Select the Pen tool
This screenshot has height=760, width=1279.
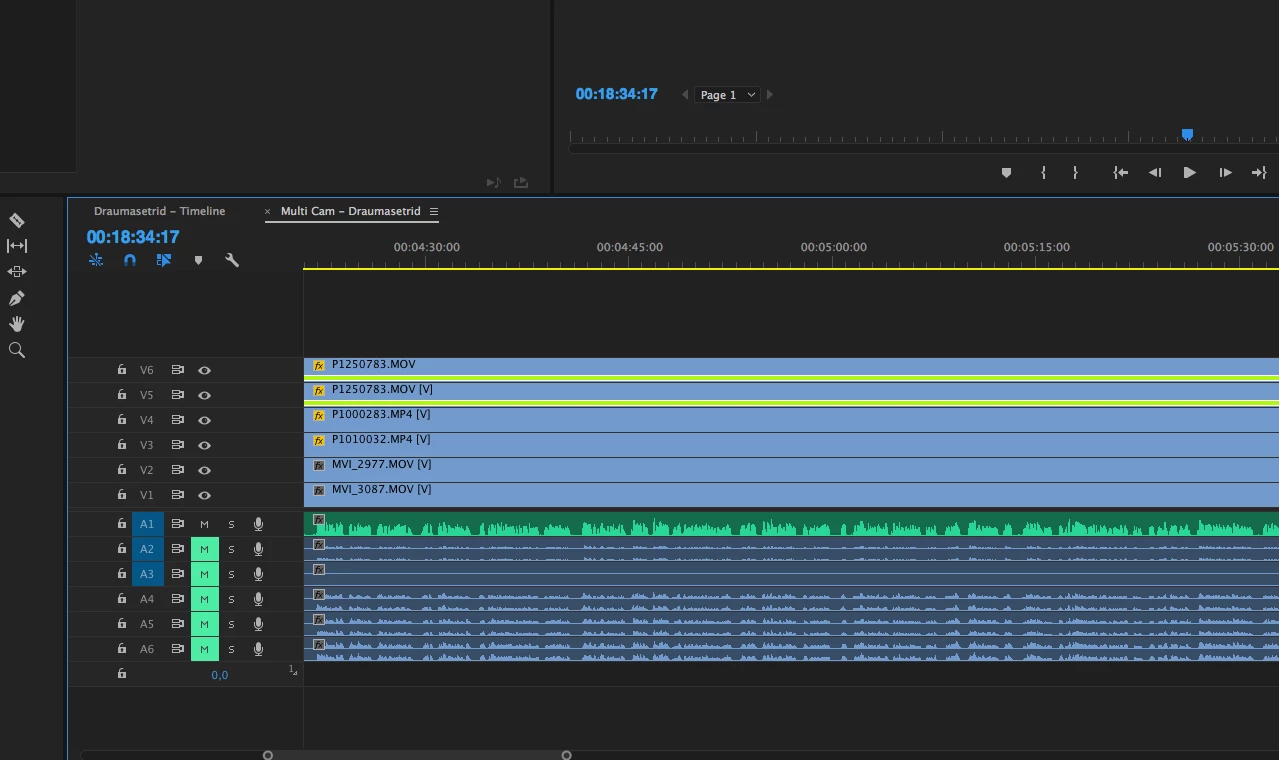(17, 298)
